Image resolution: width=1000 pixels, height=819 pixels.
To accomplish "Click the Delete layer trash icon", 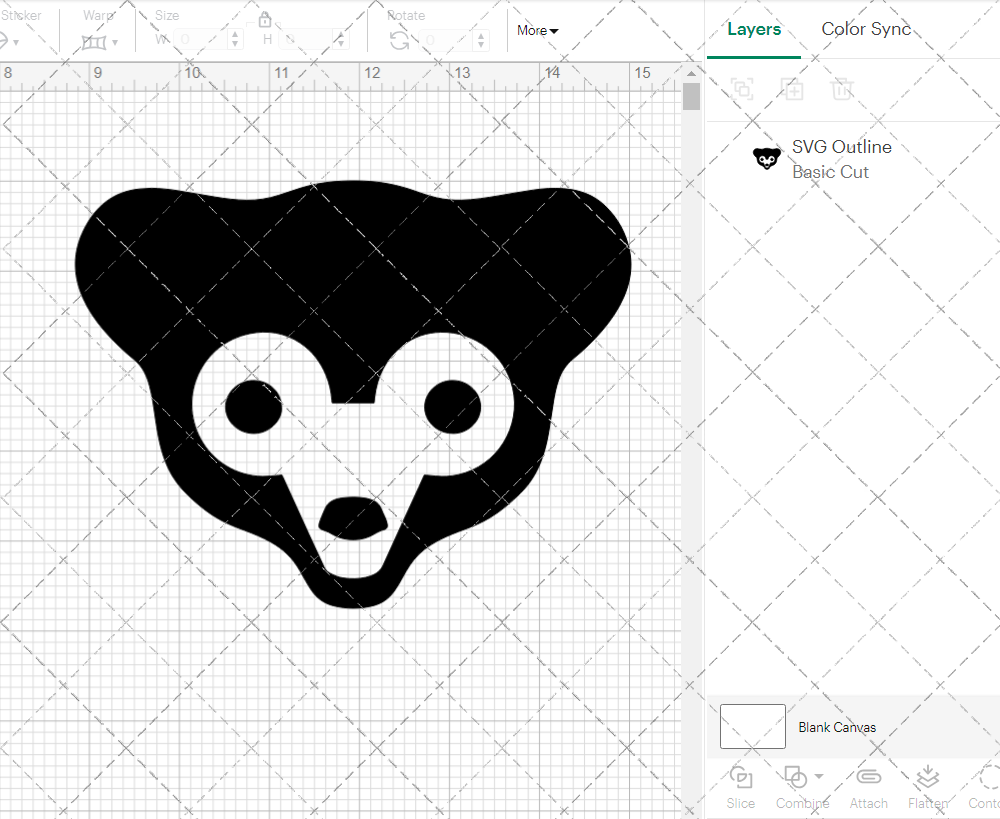I will pos(842,89).
